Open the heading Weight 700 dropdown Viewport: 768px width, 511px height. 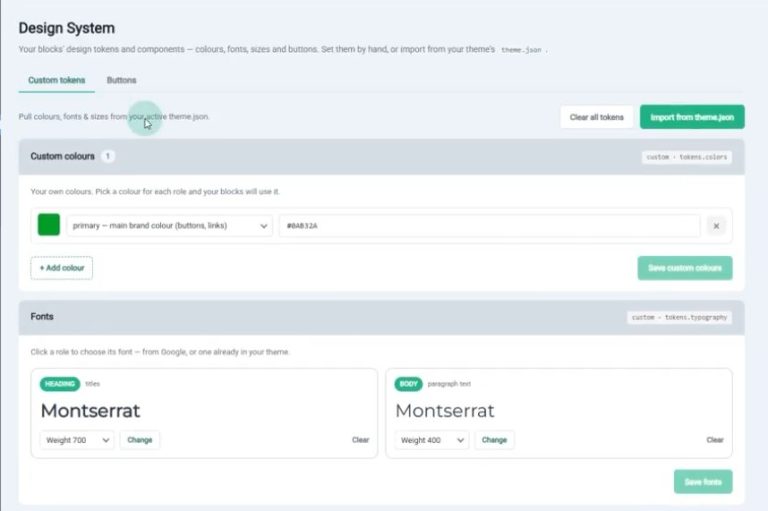point(77,440)
